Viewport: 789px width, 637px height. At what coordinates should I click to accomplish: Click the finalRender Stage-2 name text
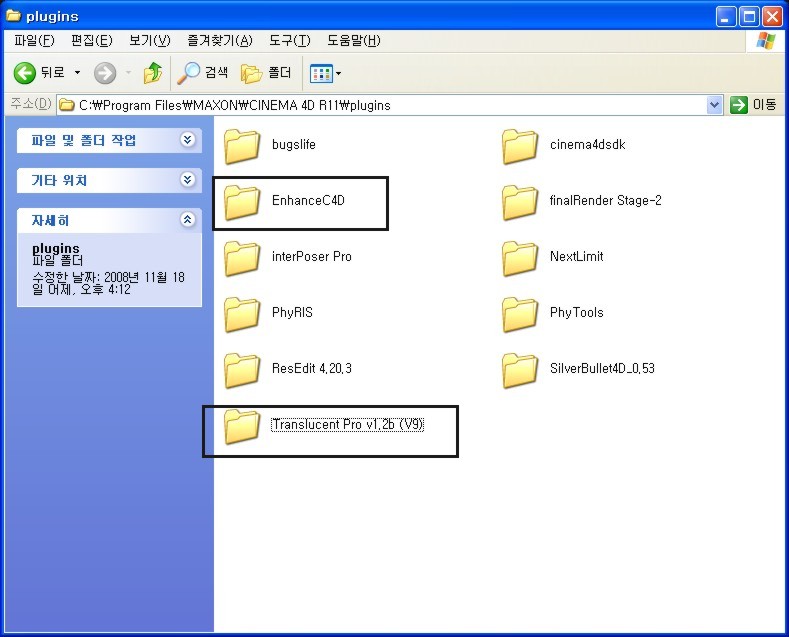coord(605,200)
